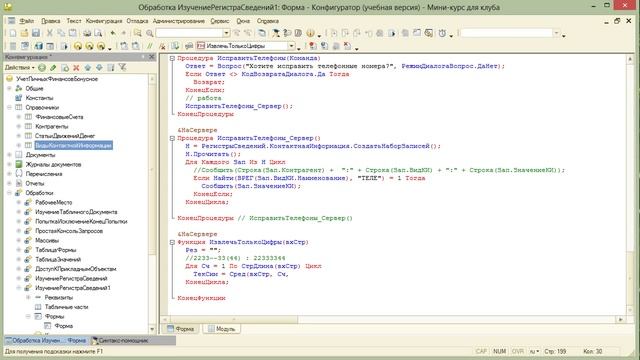Open the search field dropdown arrow

pos(226,33)
